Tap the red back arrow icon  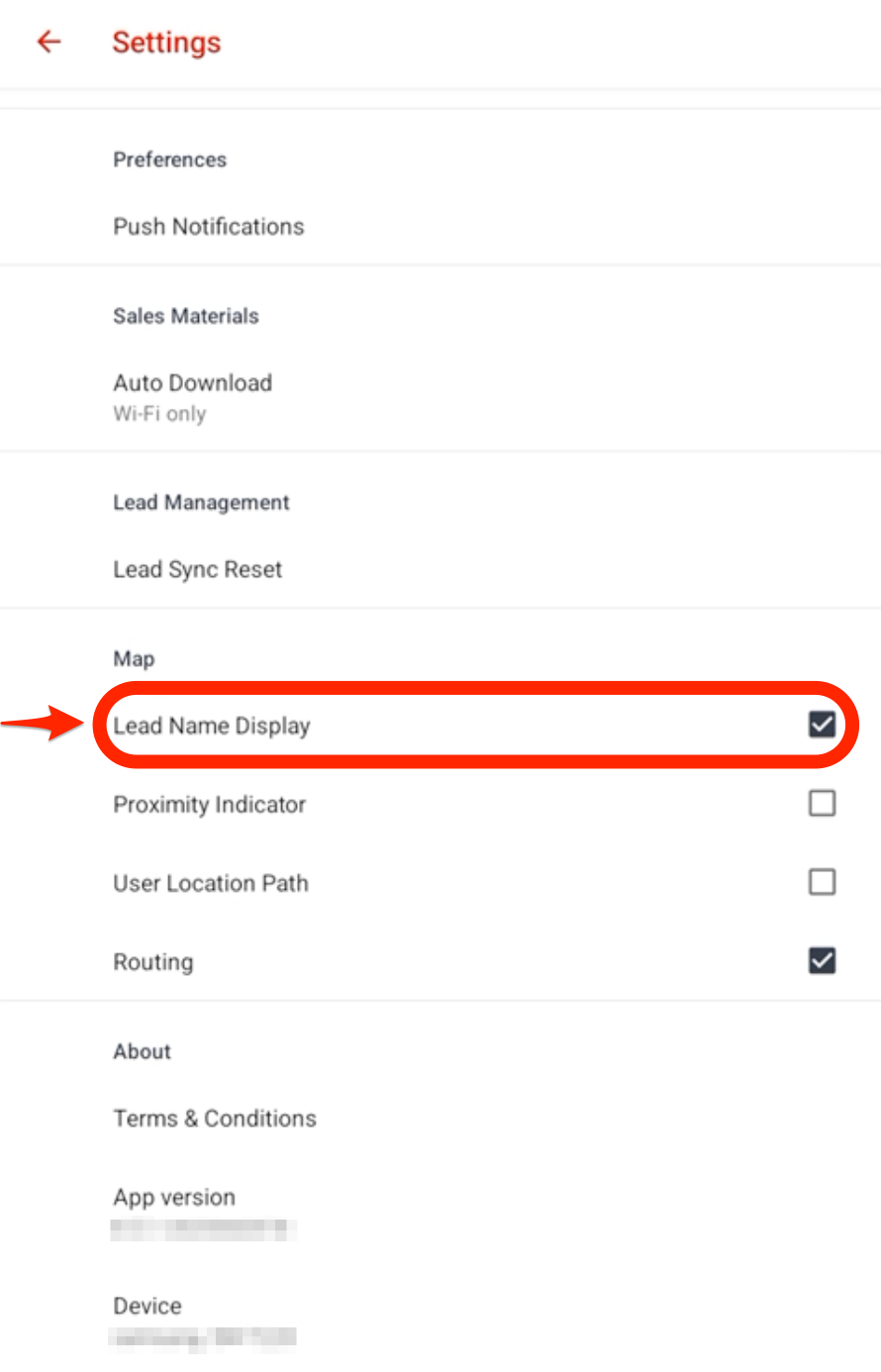pyautogui.click(x=49, y=42)
